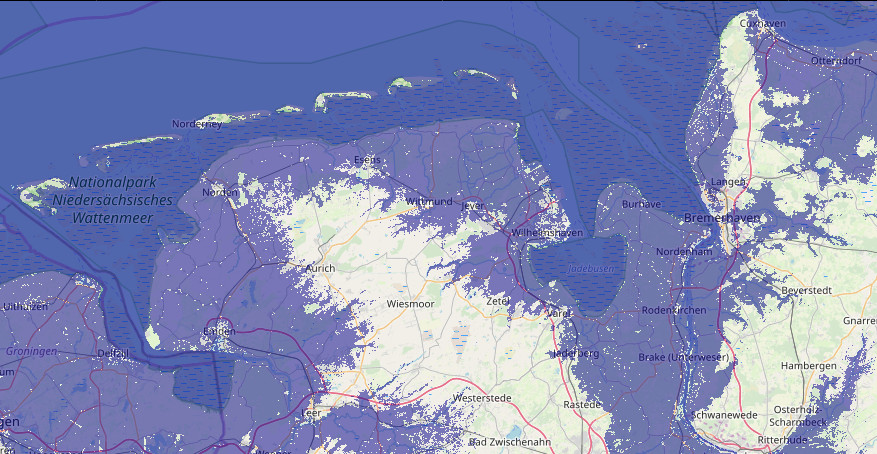
Task: Select the Esens town label
Action: coord(368,160)
